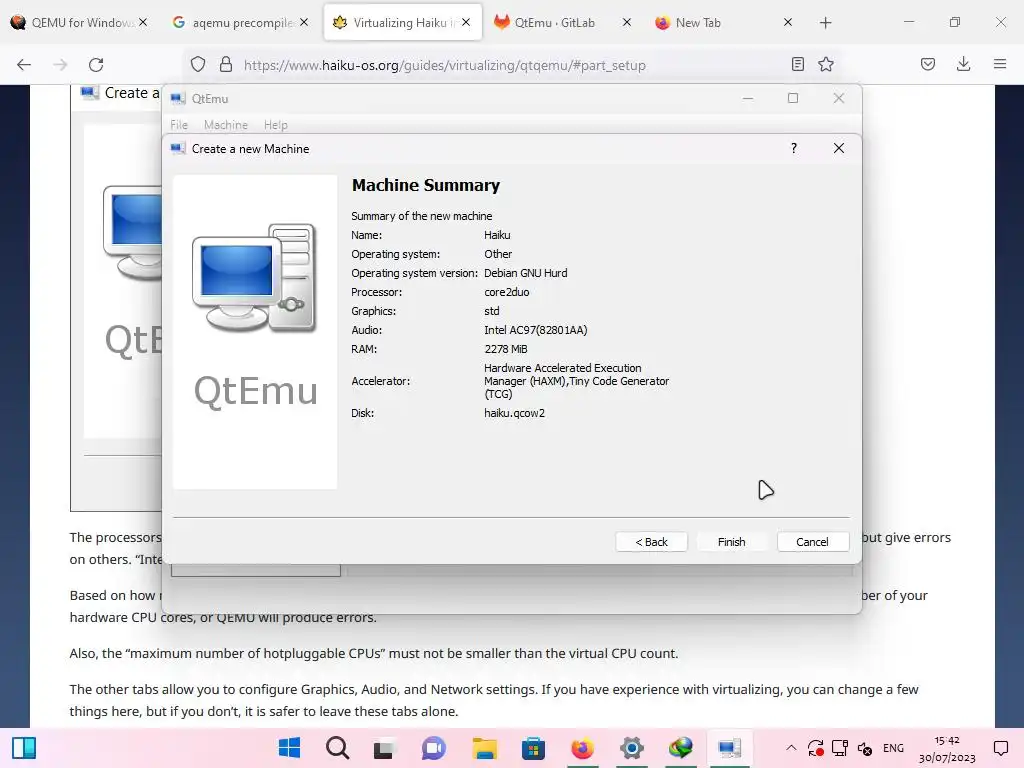Viewport: 1024px width, 768px height.
Task: Open the QtEmu Help menu
Action: (x=276, y=125)
